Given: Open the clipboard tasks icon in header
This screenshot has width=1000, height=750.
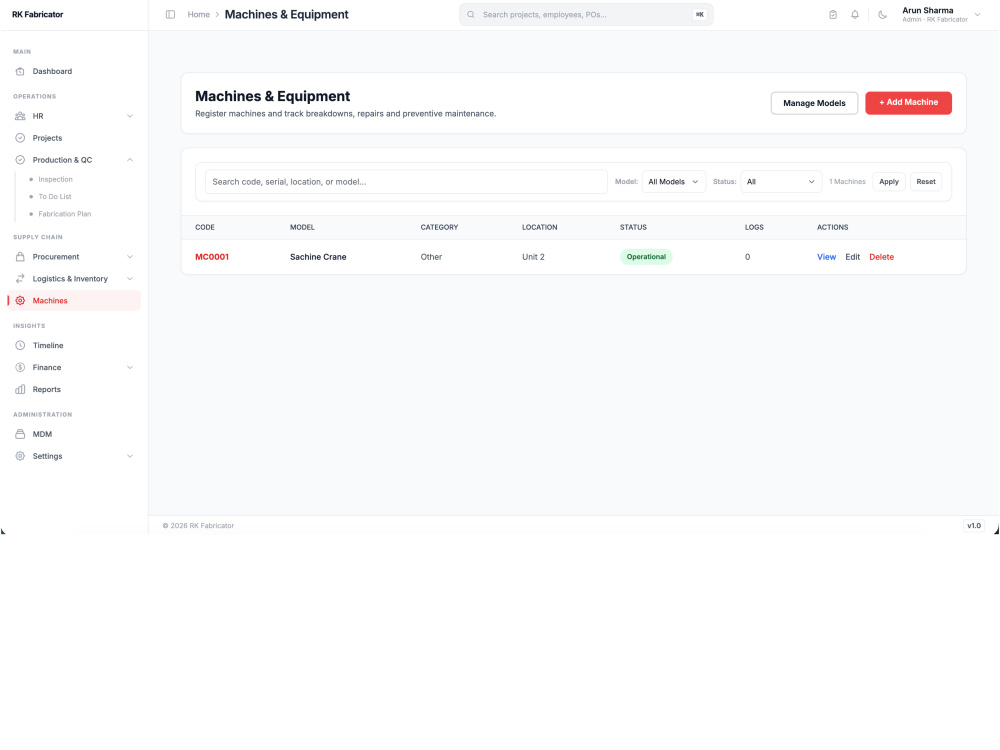Looking at the screenshot, I should click(x=833, y=15).
